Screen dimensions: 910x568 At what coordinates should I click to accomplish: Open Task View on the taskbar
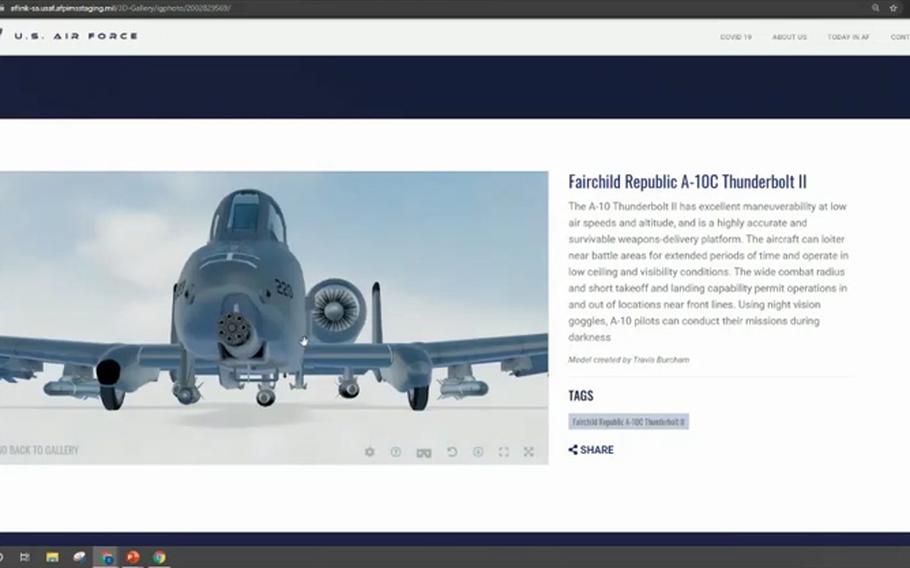click(x=24, y=557)
